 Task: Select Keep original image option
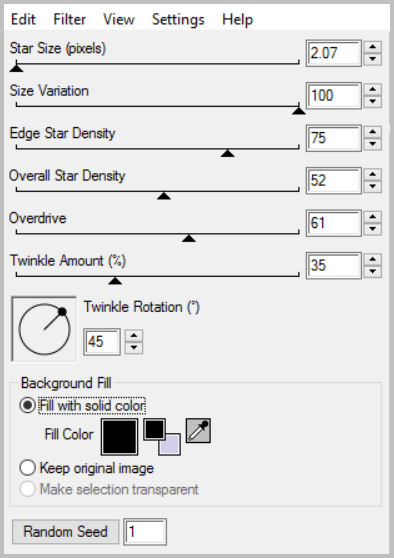(86, 468)
